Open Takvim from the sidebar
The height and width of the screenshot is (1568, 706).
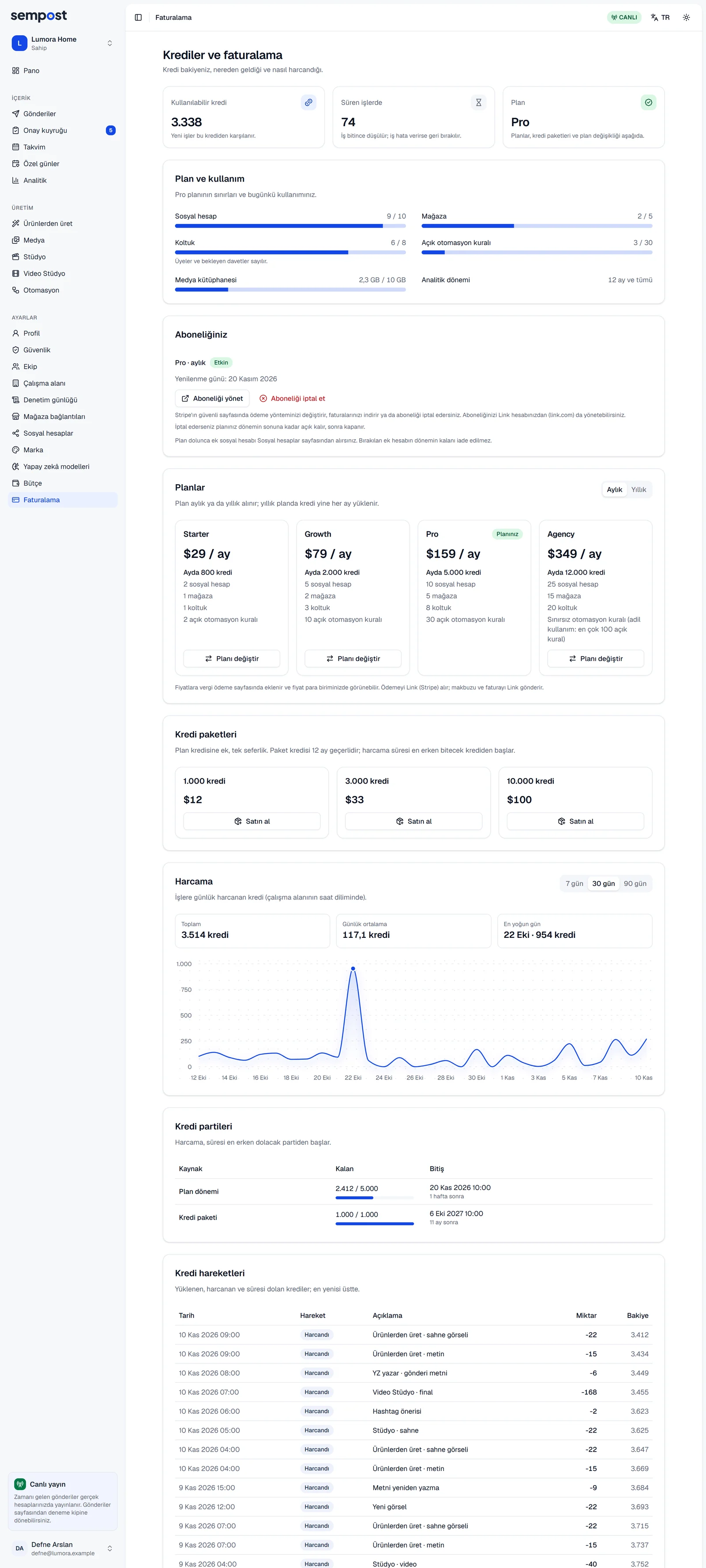(x=63, y=147)
